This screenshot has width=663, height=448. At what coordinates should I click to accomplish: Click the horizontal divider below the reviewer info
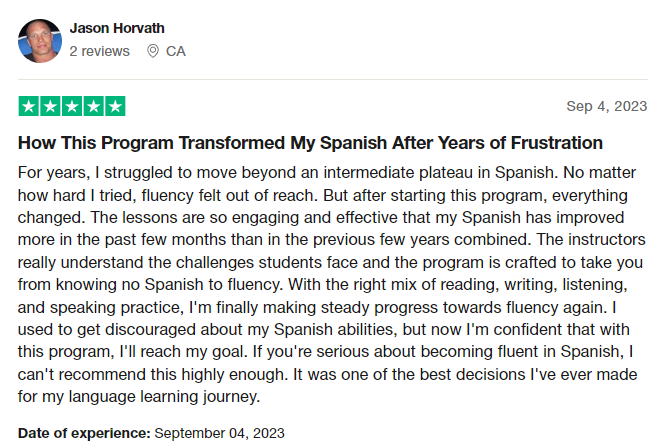[333, 79]
